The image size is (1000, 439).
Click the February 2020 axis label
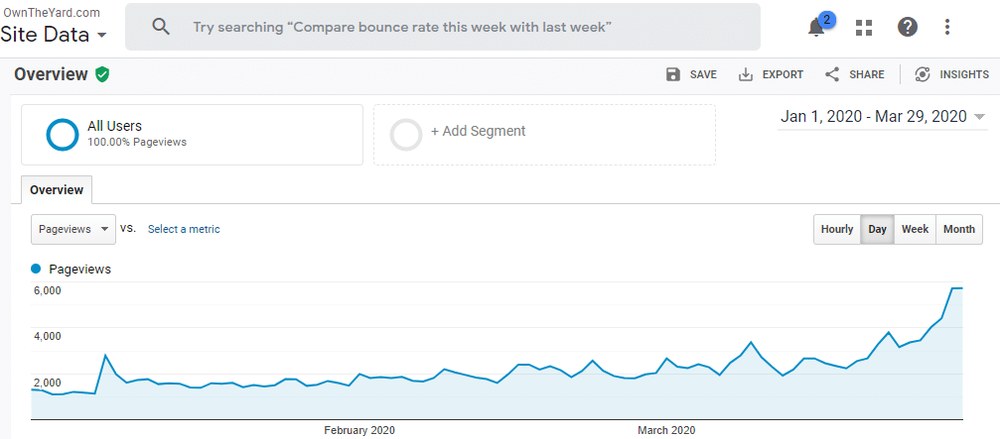tap(359, 430)
